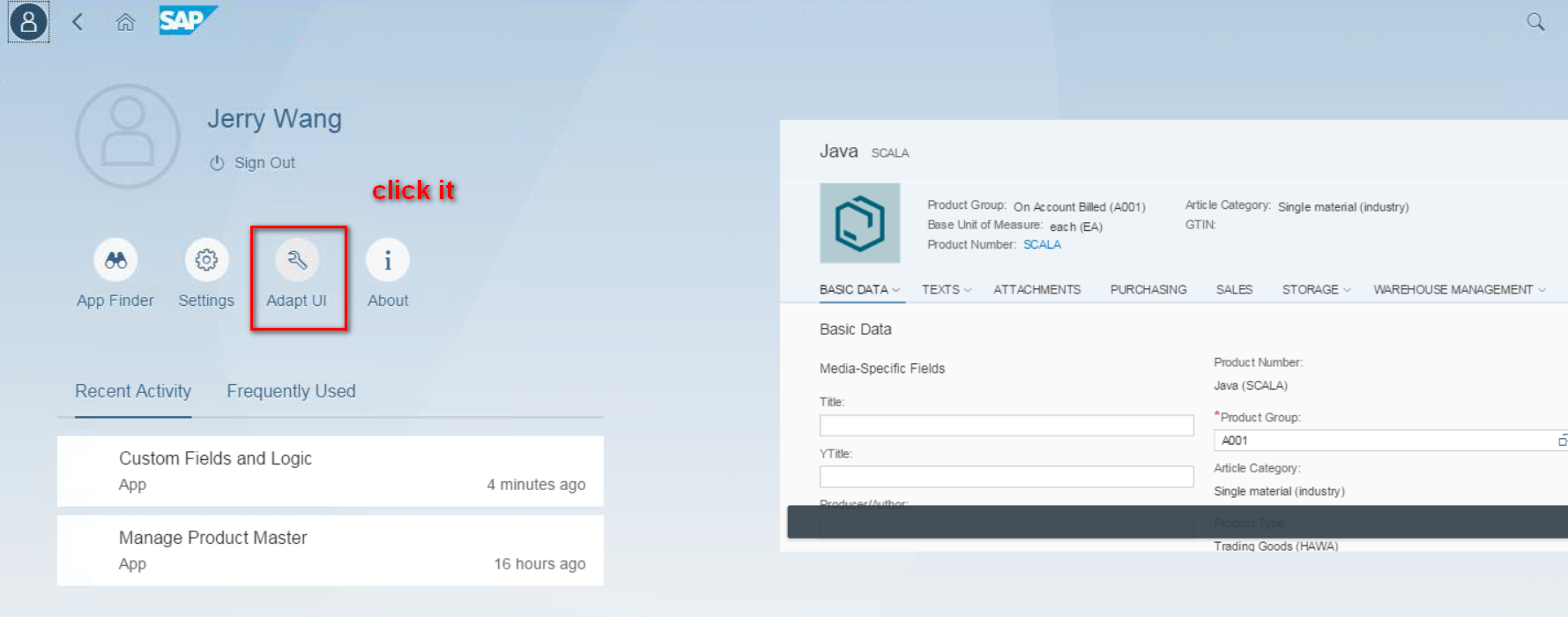
Task: Click 'each (EA)' unit of measure value
Action: 1075,227
